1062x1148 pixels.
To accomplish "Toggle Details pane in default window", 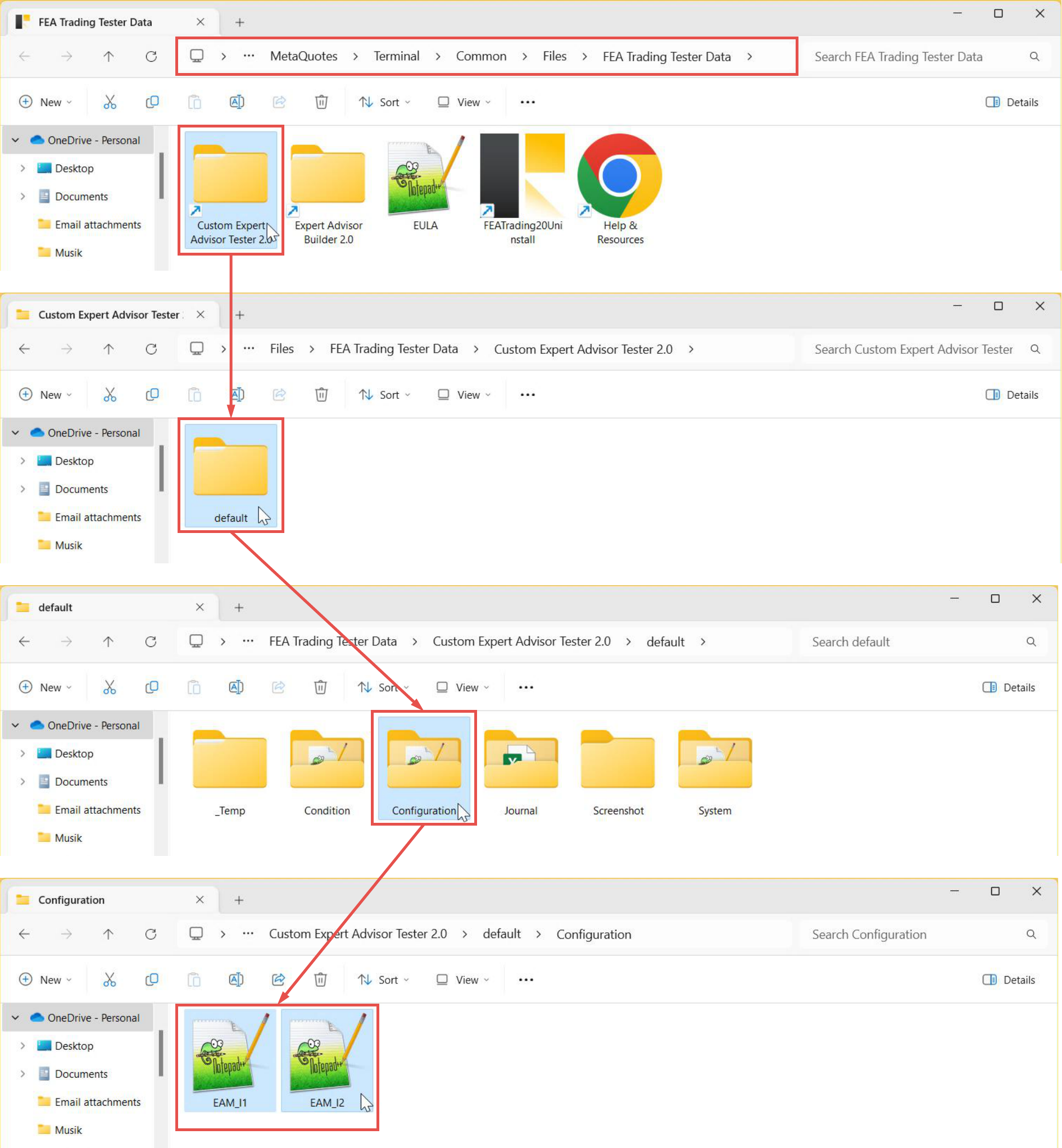I will (1009, 687).
